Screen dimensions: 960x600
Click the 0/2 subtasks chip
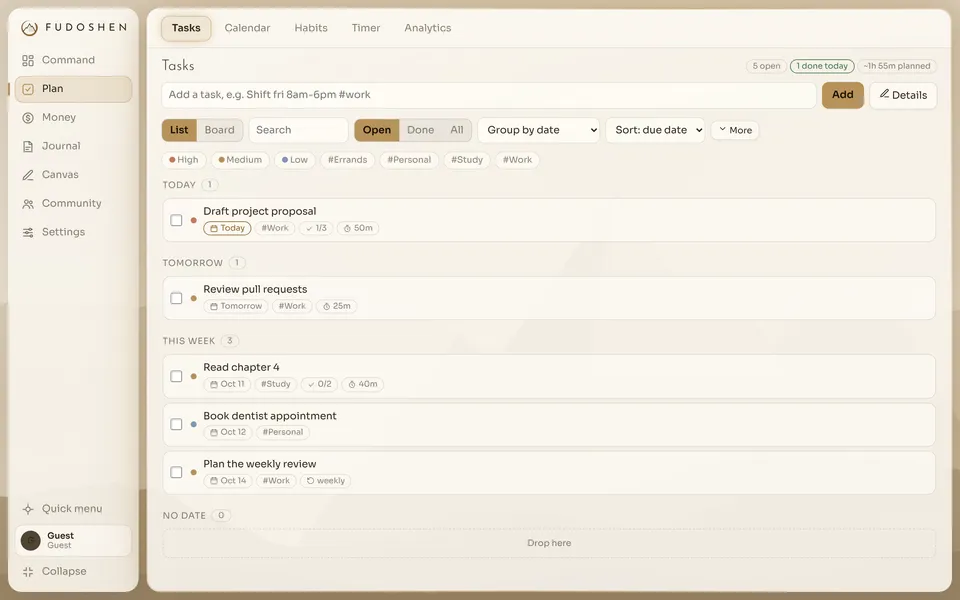319,384
